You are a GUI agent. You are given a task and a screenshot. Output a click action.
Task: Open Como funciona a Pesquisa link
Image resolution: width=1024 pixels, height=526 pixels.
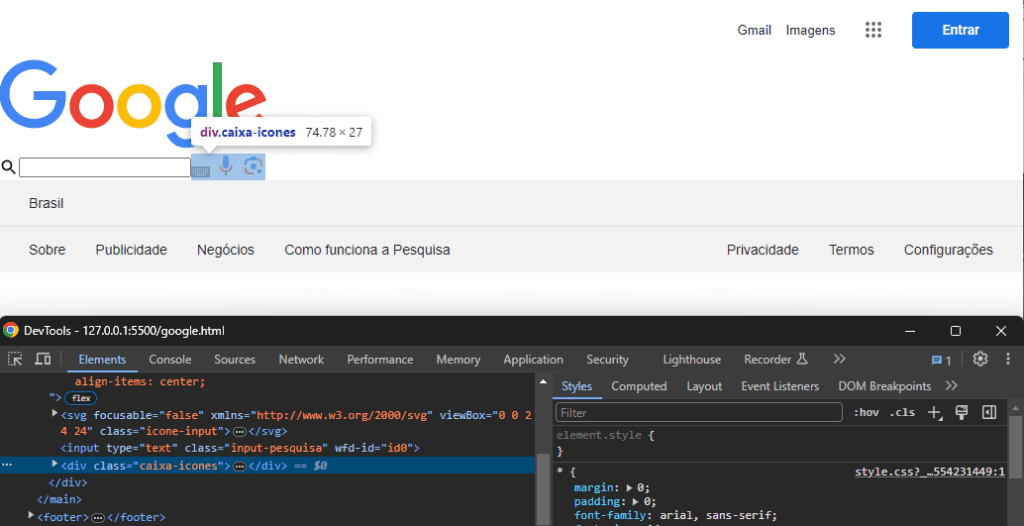pyautogui.click(x=367, y=250)
